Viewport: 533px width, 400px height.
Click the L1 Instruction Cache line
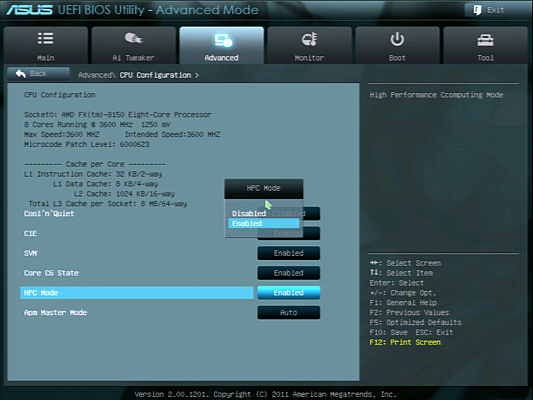click(x=93, y=174)
